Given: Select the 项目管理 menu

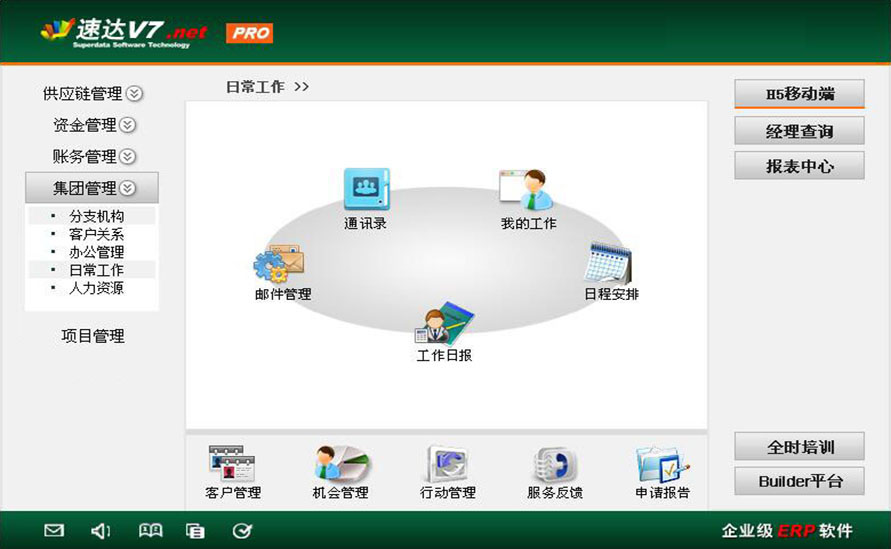Looking at the screenshot, I should click(93, 336).
